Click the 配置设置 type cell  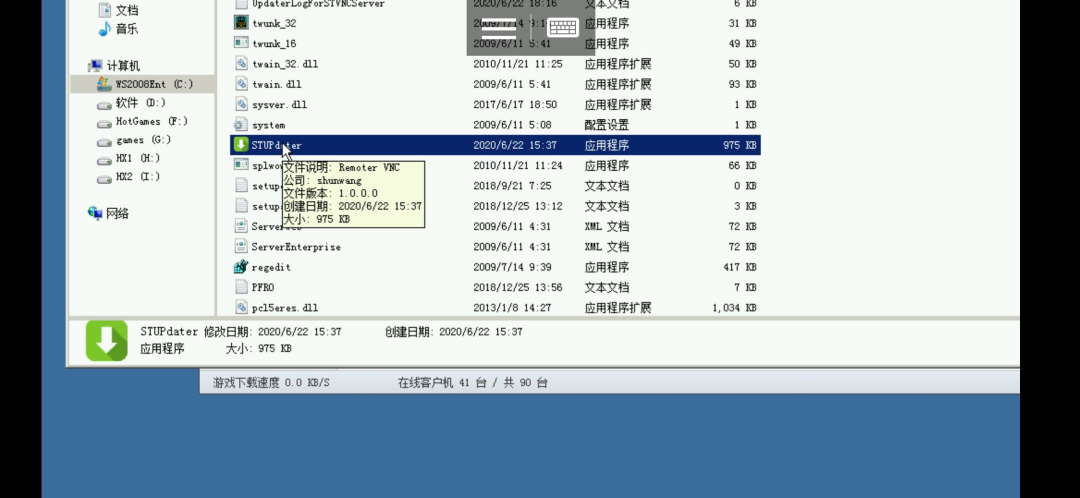click(607, 125)
